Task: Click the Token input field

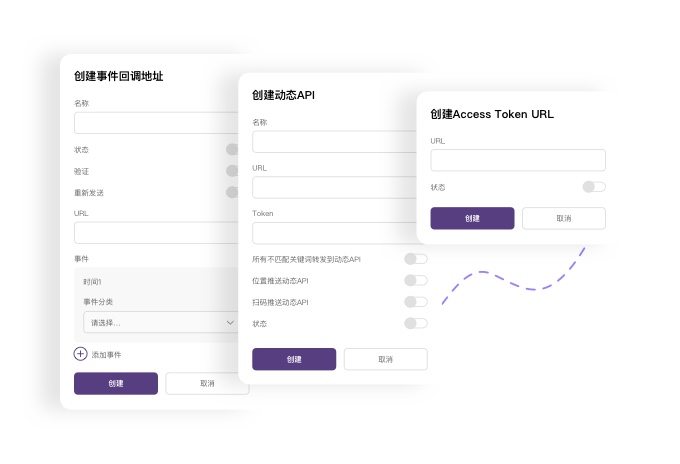Action: [x=339, y=233]
